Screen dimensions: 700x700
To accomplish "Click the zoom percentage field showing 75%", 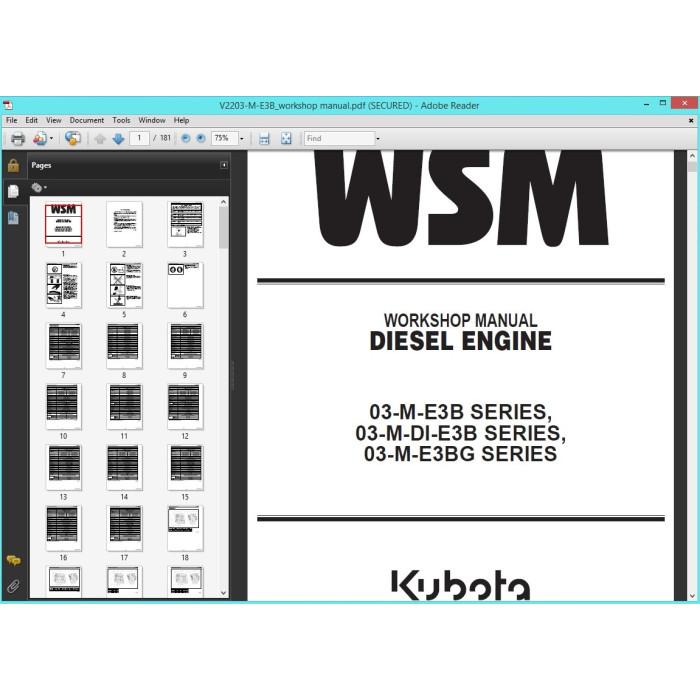I will pyautogui.click(x=225, y=138).
